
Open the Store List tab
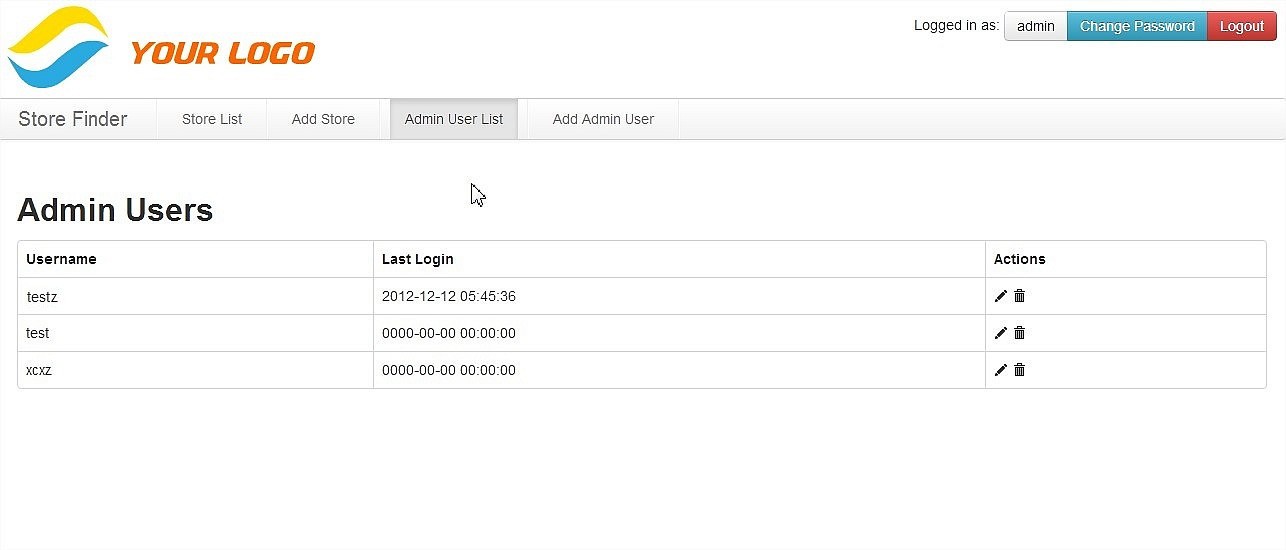click(212, 119)
